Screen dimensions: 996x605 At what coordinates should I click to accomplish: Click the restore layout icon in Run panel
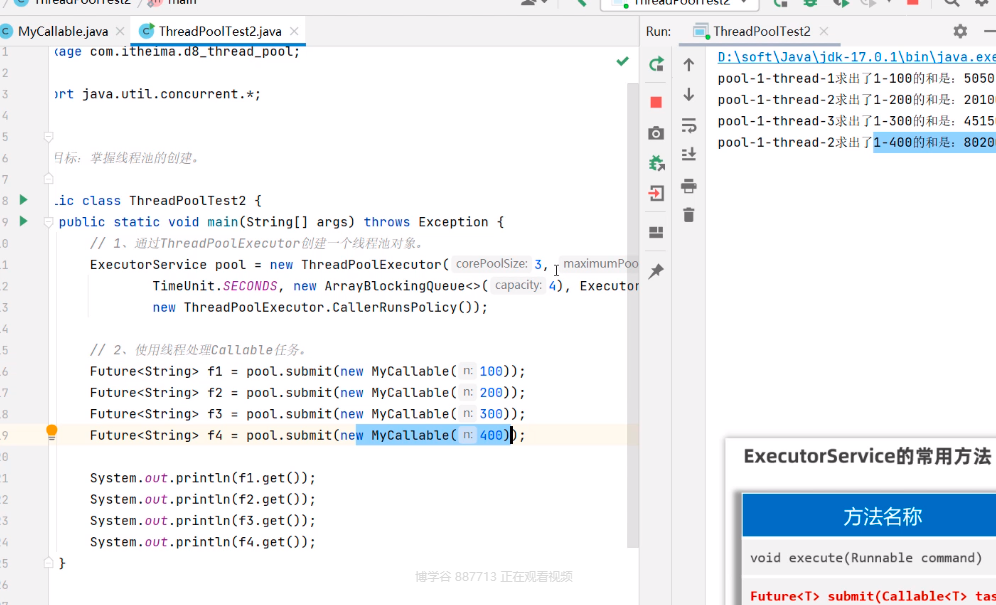pos(656,233)
